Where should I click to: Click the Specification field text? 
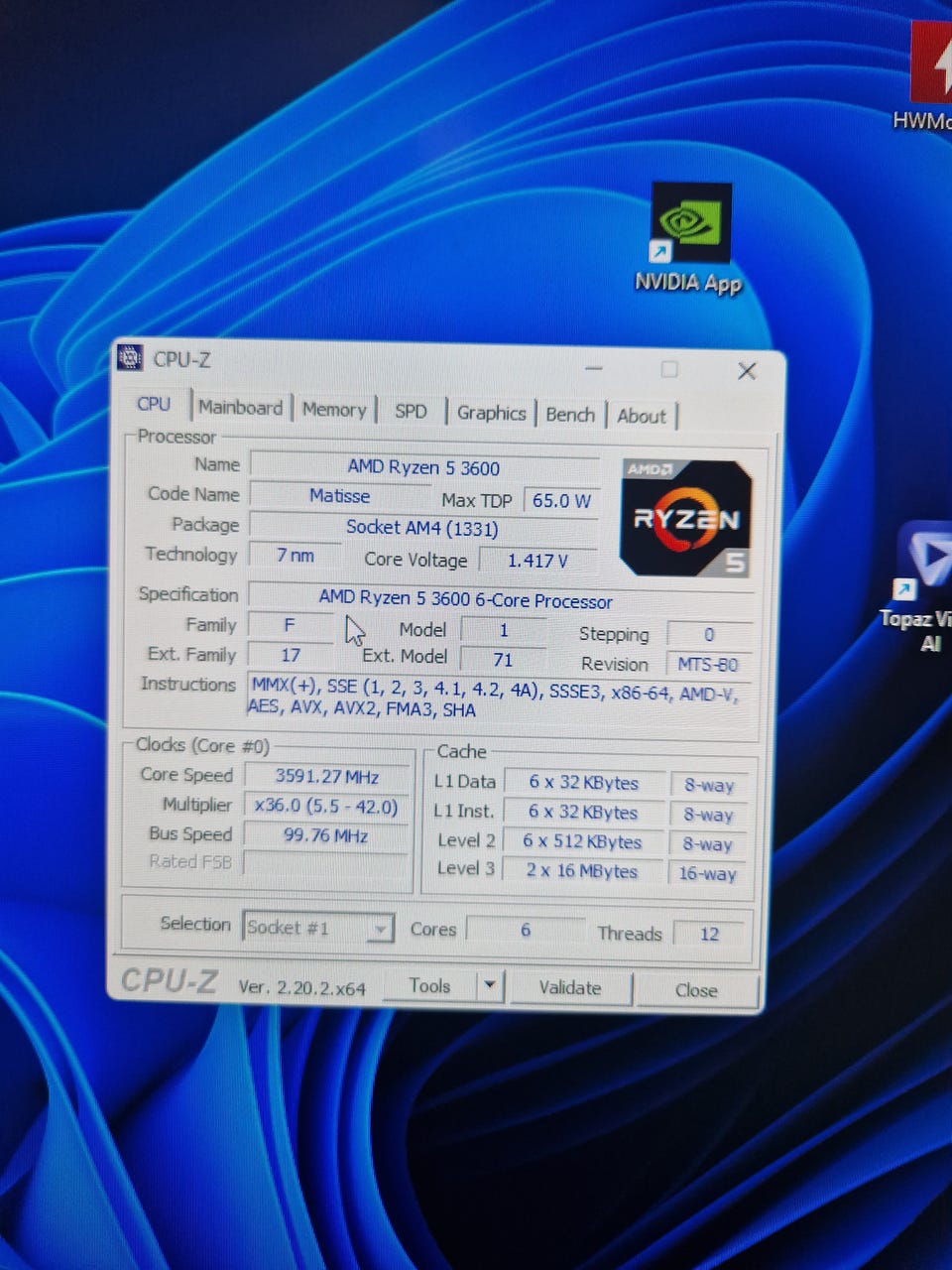click(465, 599)
